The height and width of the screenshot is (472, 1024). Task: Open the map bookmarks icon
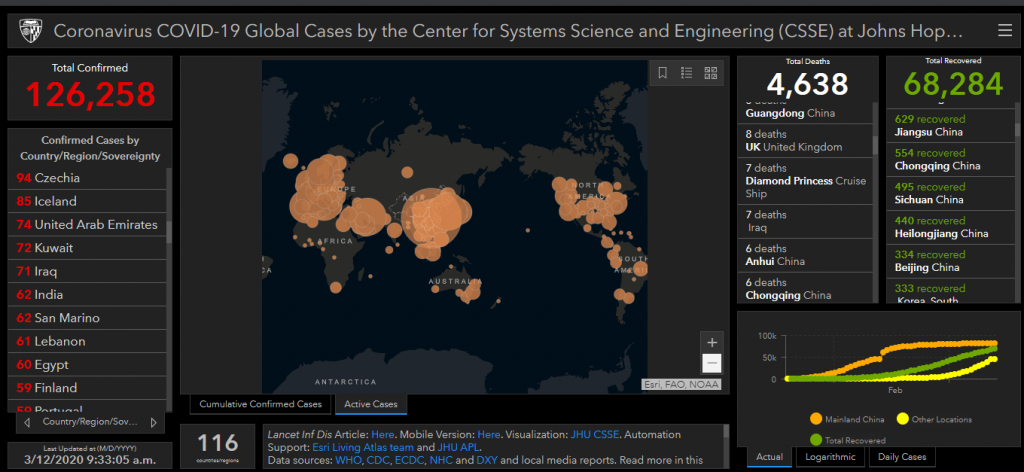662,73
